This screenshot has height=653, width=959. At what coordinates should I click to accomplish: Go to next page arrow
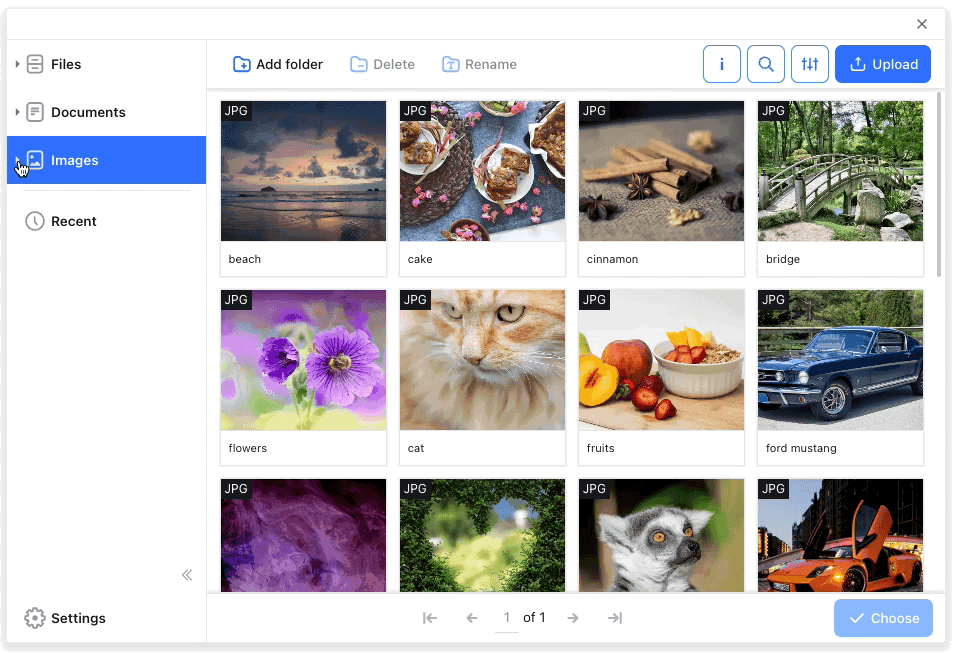(x=573, y=618)
